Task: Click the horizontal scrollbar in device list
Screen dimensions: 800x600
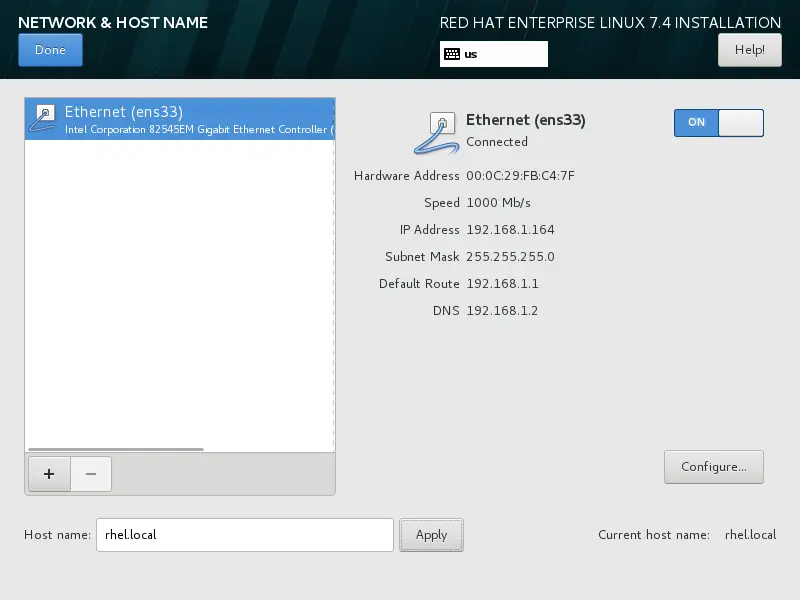Action: click(116, 449)
